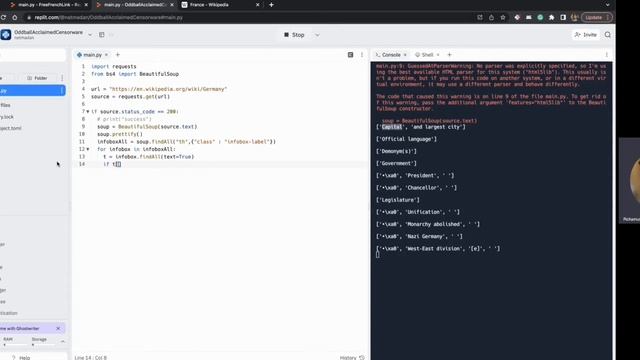Open the Invite collaborators dialog
Screen dimensions: 640x360
(x=586, y=35)
